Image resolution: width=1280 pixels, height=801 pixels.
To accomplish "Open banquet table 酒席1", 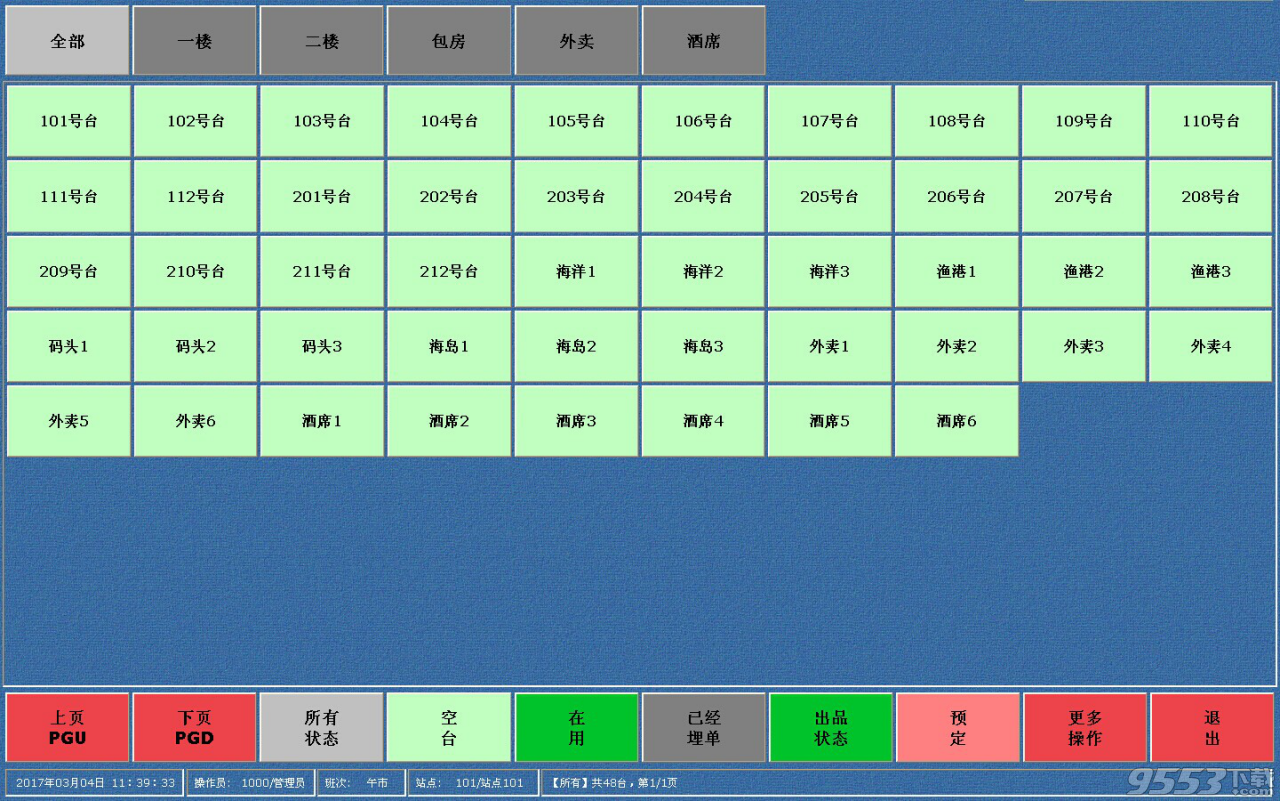I will click(x=322, y=421).
